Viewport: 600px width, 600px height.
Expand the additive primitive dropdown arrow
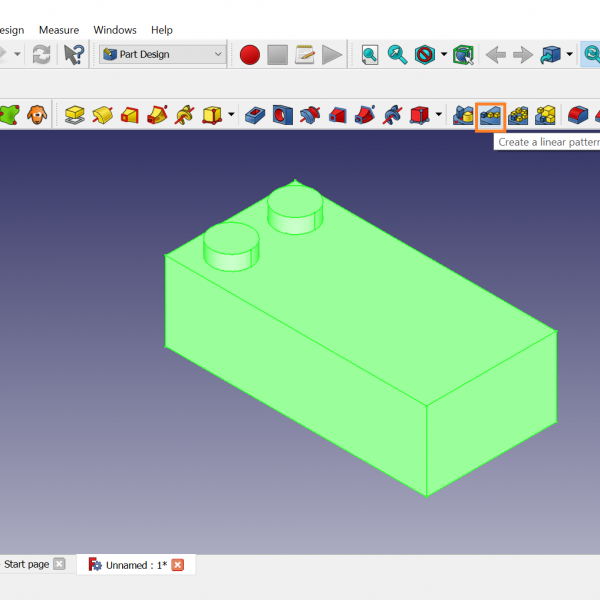point(231,115)
